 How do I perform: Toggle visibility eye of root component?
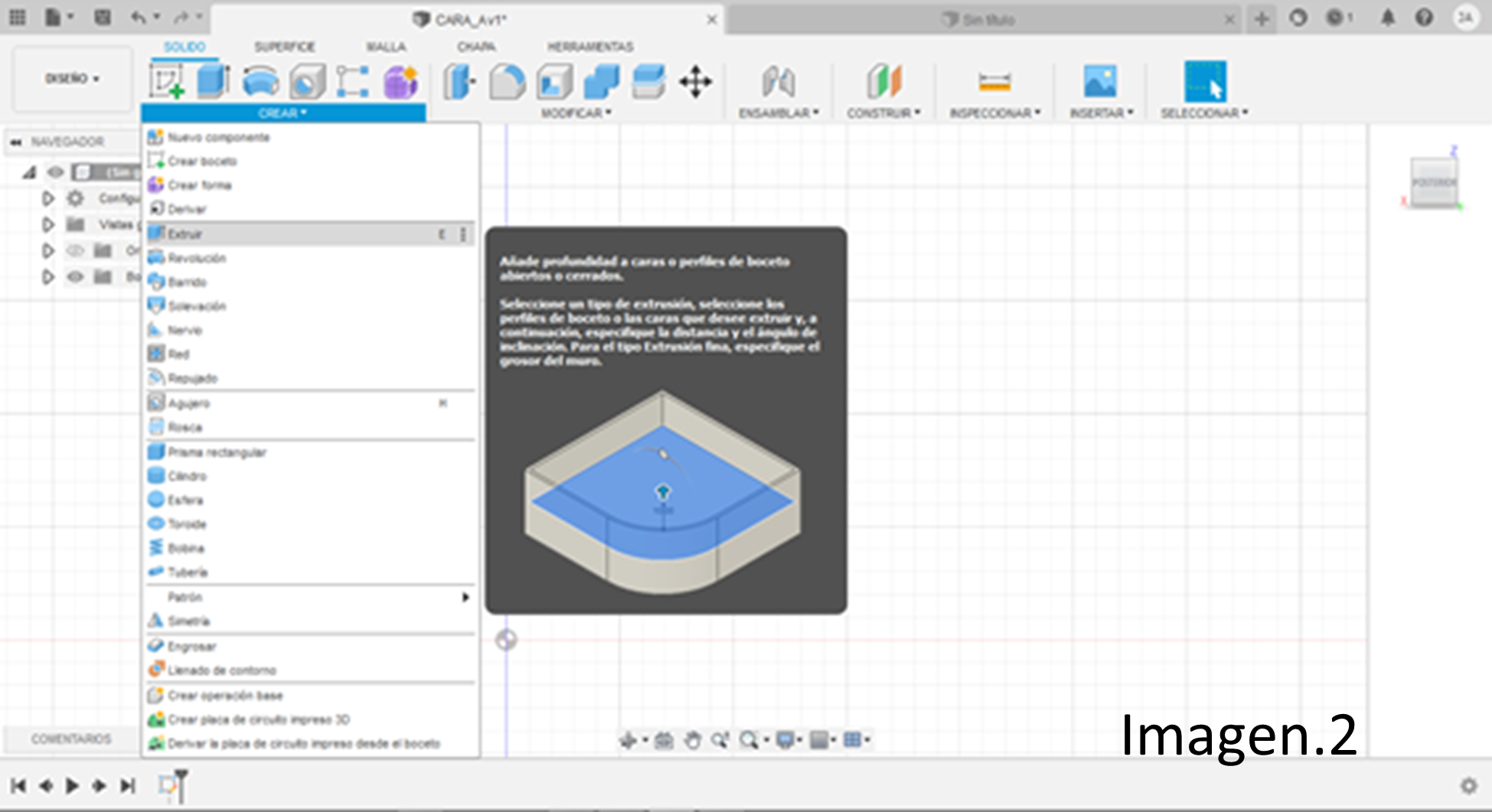tap(55, 172)
